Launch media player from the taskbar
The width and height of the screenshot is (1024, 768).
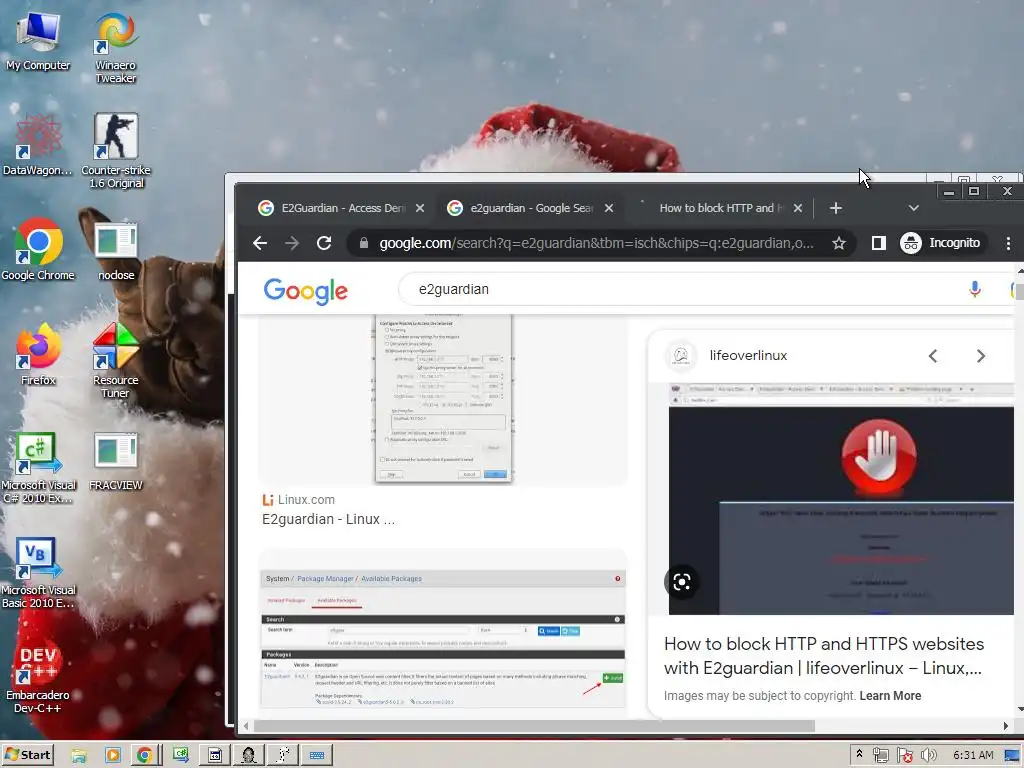pyautogui.click(x=112, y=756)
